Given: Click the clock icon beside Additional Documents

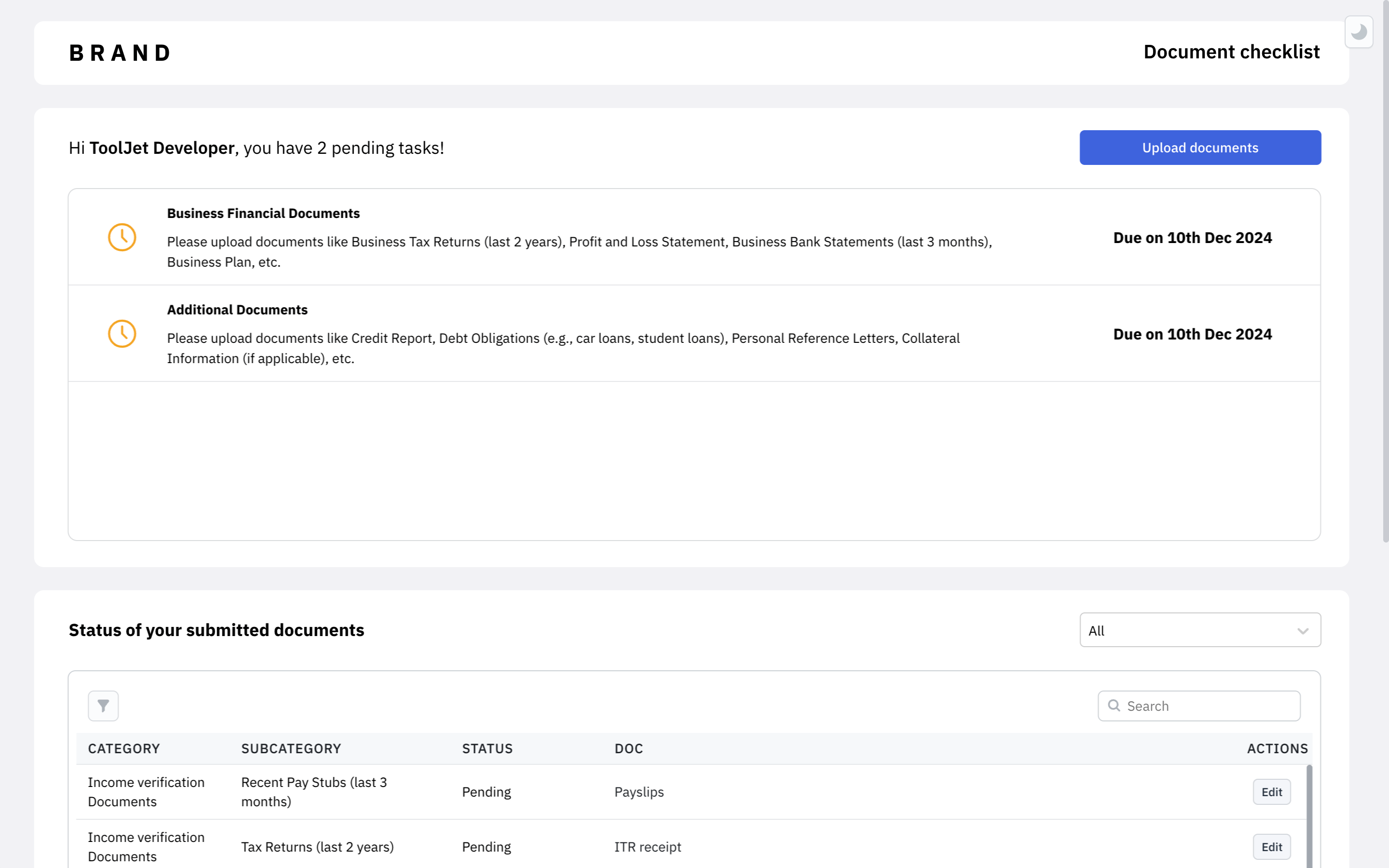Looking at the screenshot, I should tap(122, 334).
